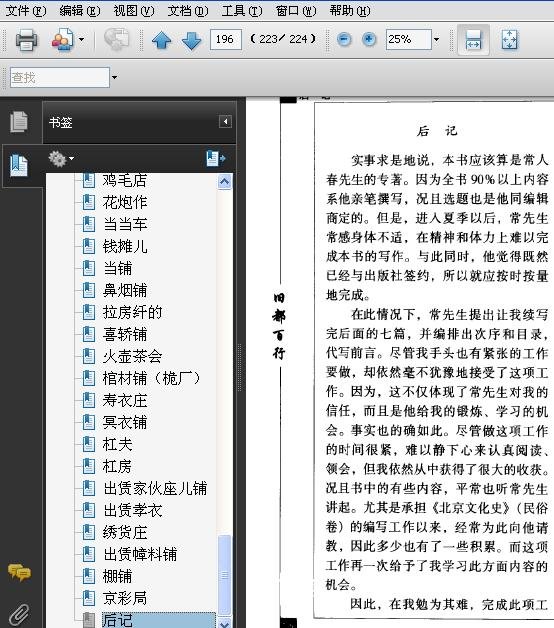Open the Attachments paperclip icon
The width and height of the screenshot is (554, 628).
coord(19,615)
